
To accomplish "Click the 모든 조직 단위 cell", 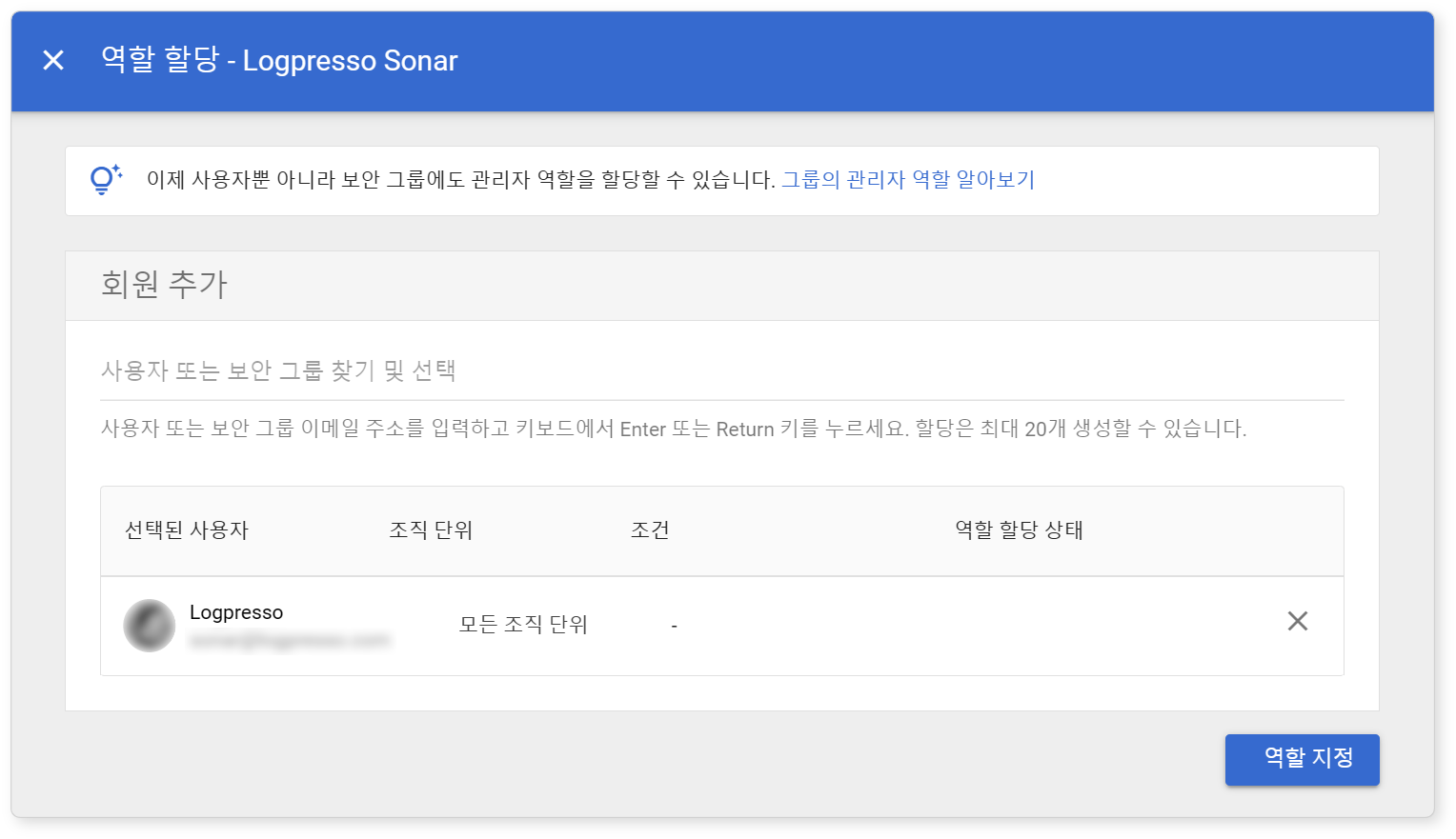I will coord(523,625).
